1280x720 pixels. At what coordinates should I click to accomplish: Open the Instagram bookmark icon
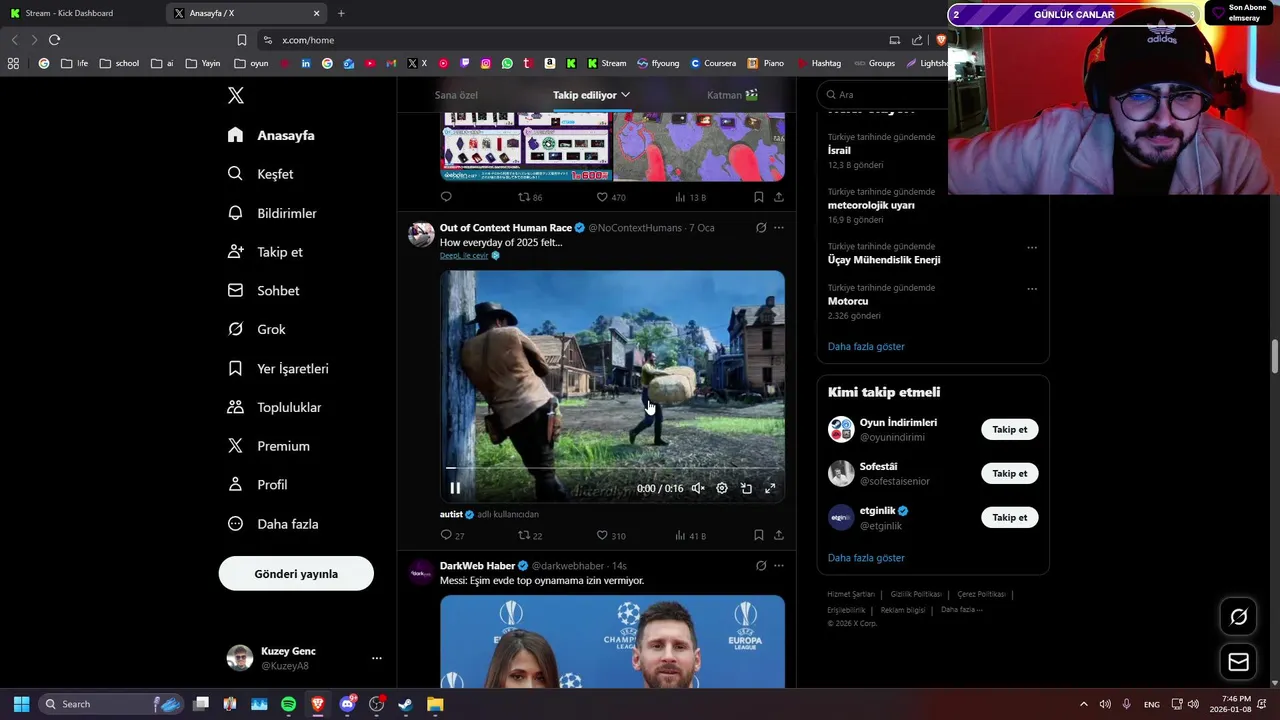pos(486,63)
